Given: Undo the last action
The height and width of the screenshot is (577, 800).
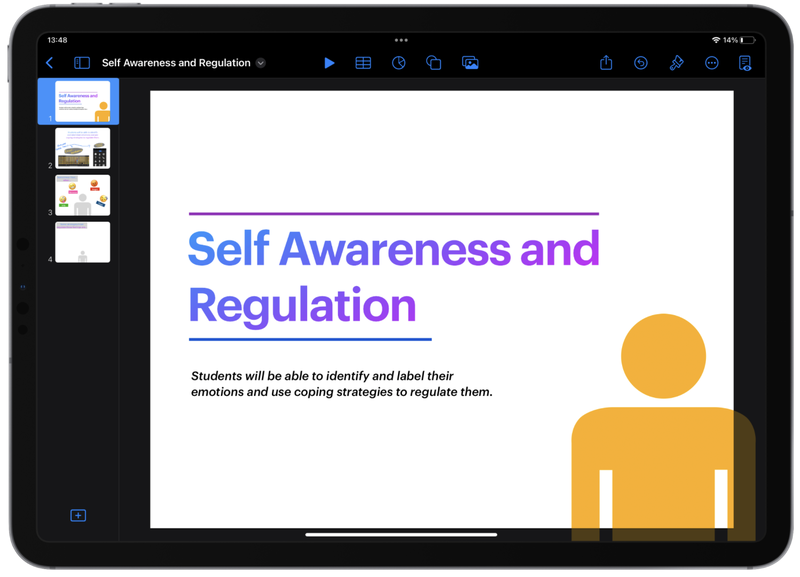Looking at the screenshot, I should click(641, 63).
